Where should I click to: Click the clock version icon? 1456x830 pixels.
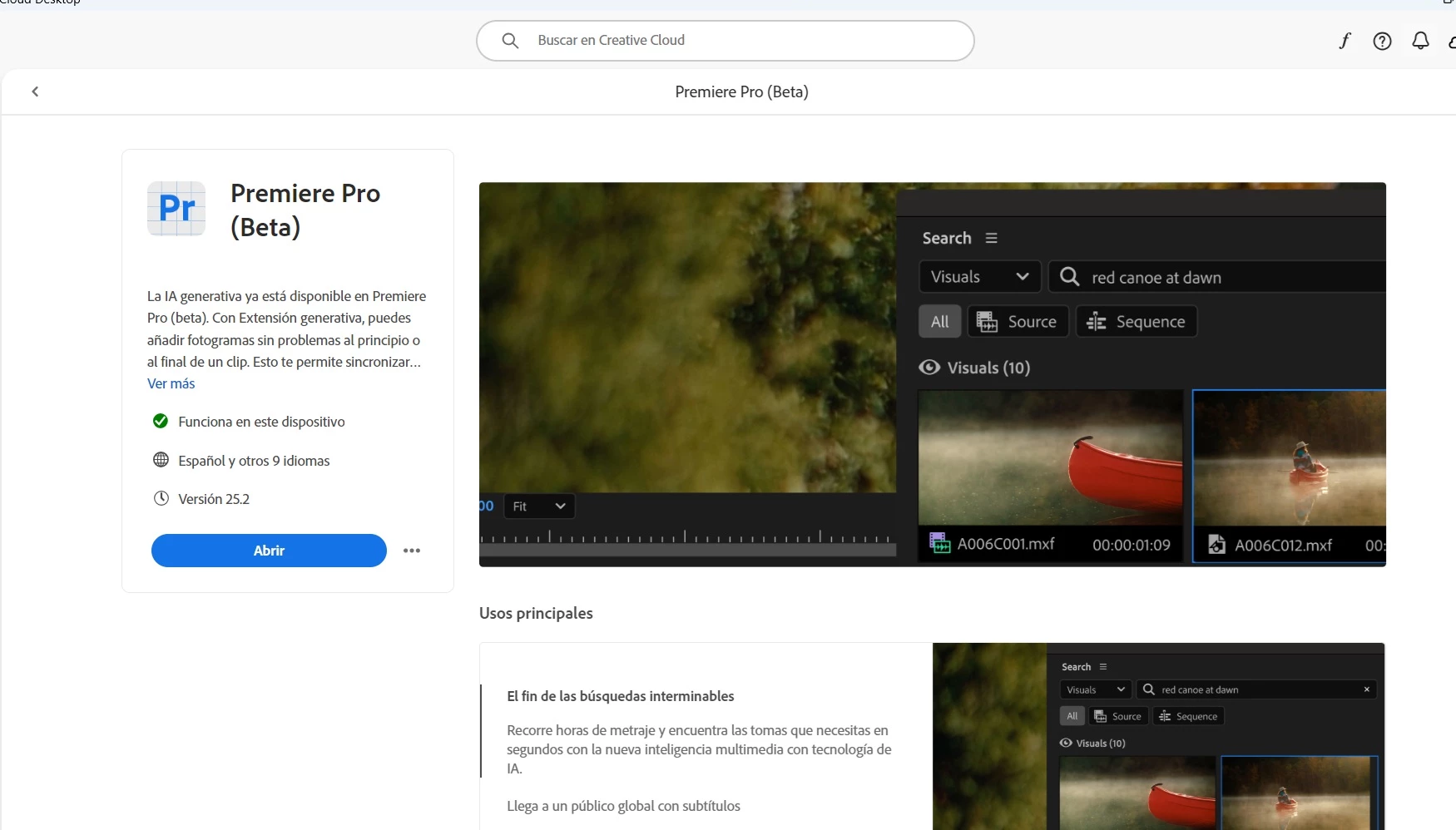point(161,498)
